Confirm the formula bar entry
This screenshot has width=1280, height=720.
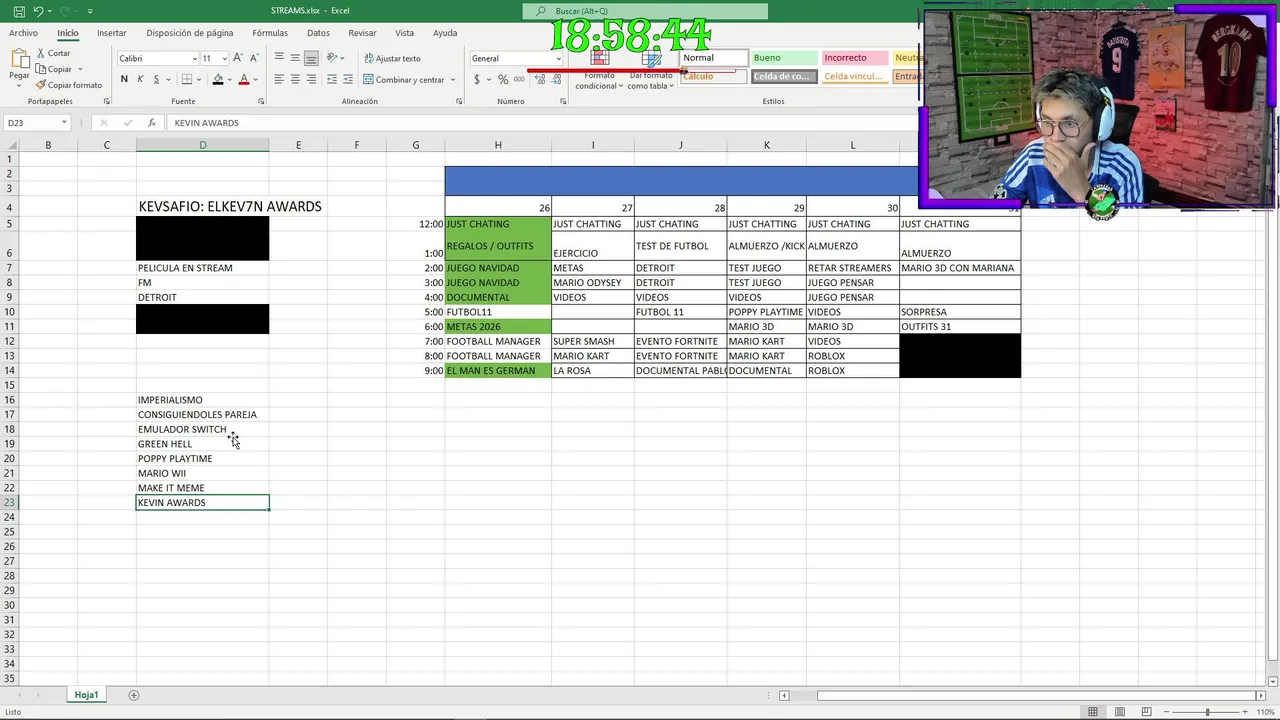127,123
